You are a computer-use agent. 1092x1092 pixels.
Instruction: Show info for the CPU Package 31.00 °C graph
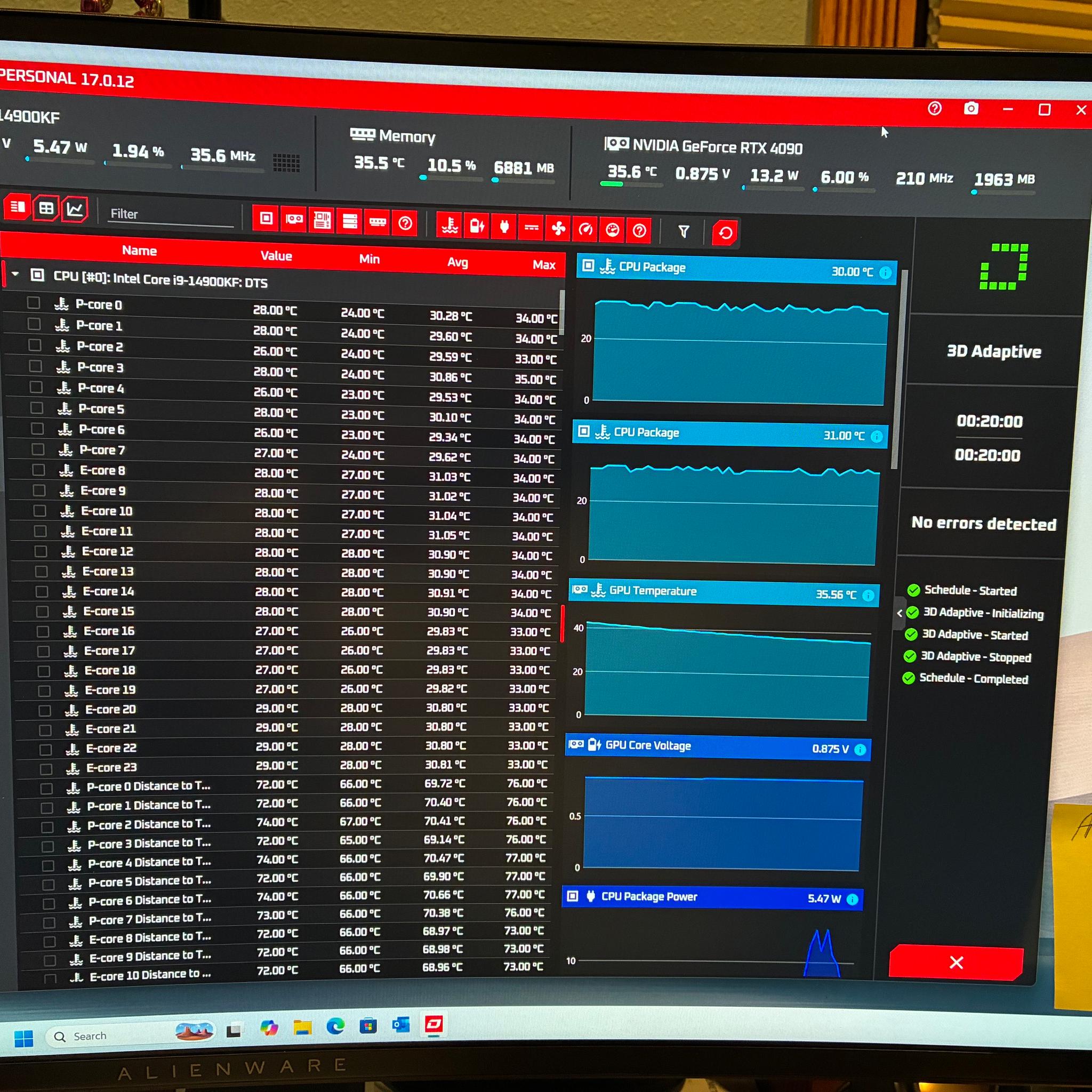coord(877,436)
